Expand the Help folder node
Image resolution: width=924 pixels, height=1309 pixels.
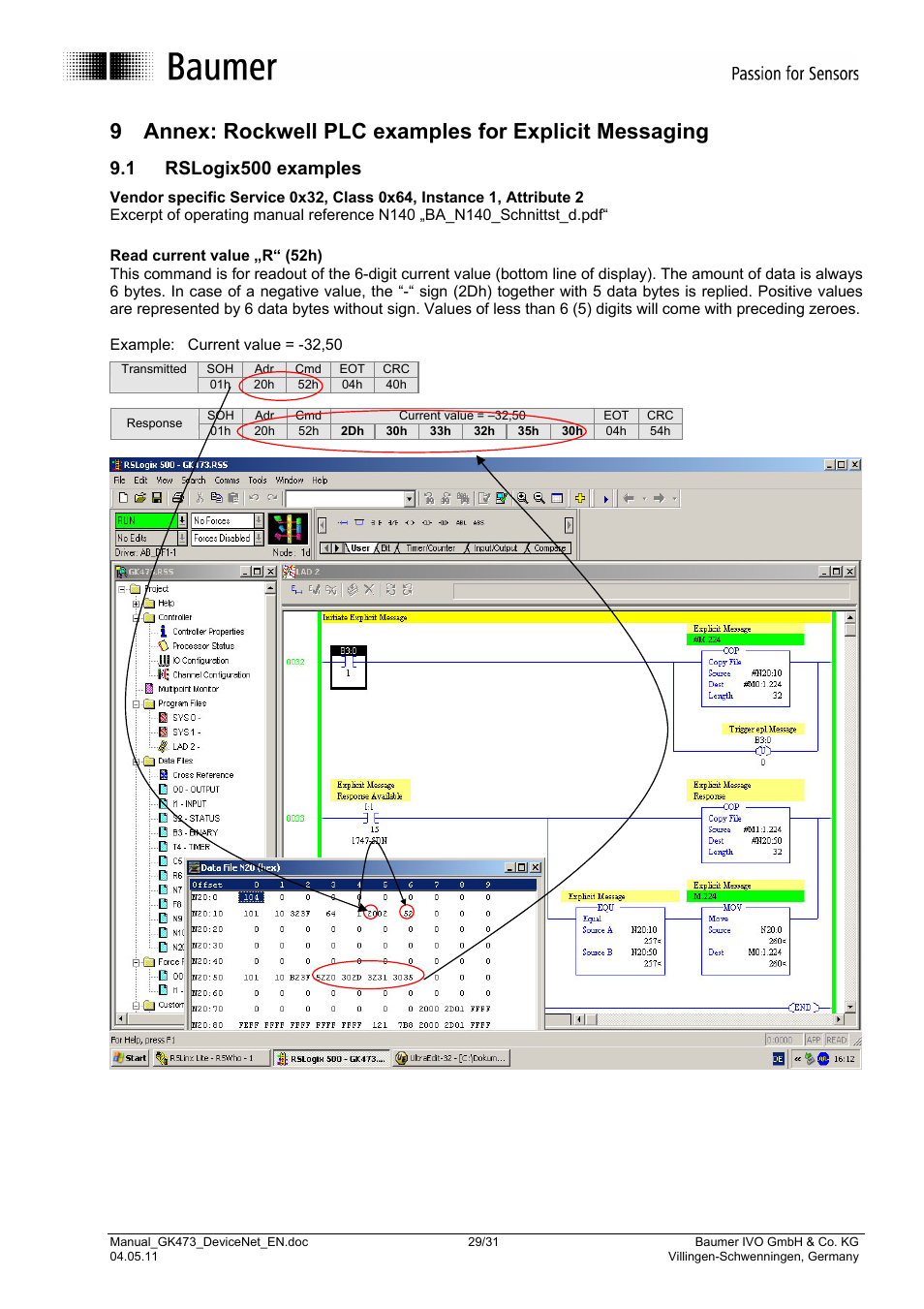137,603
